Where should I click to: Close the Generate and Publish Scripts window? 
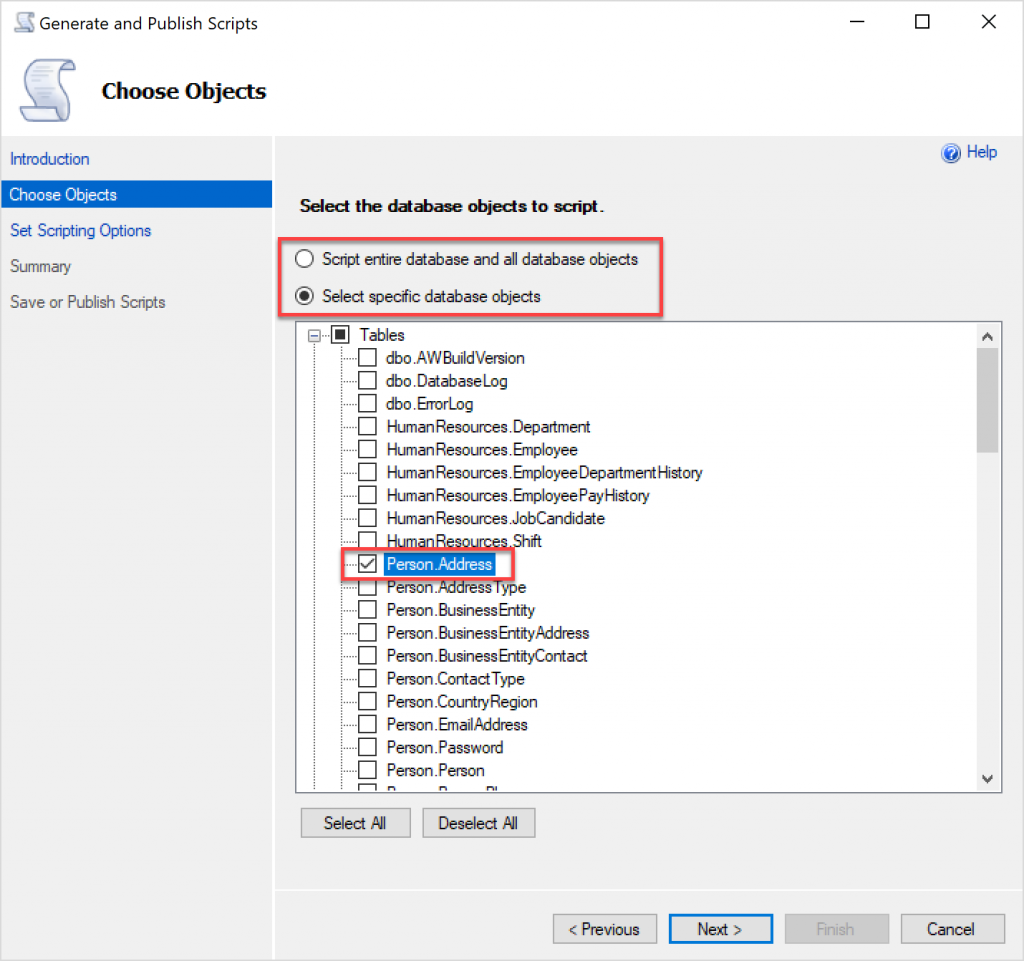click(x=989, y=22)
